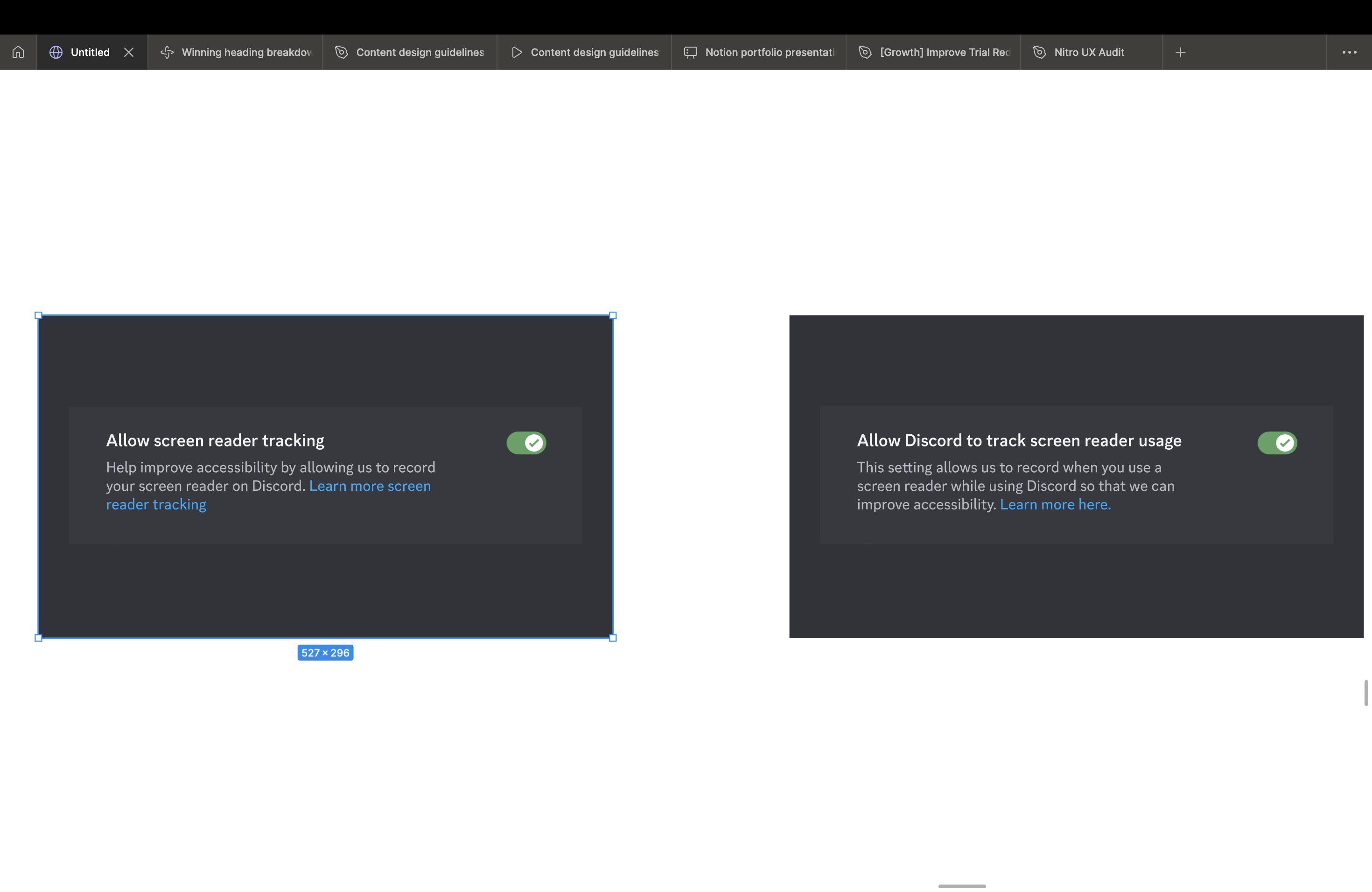Toggle Allow Discord to track screen reader usage switch

(1277, 443)
